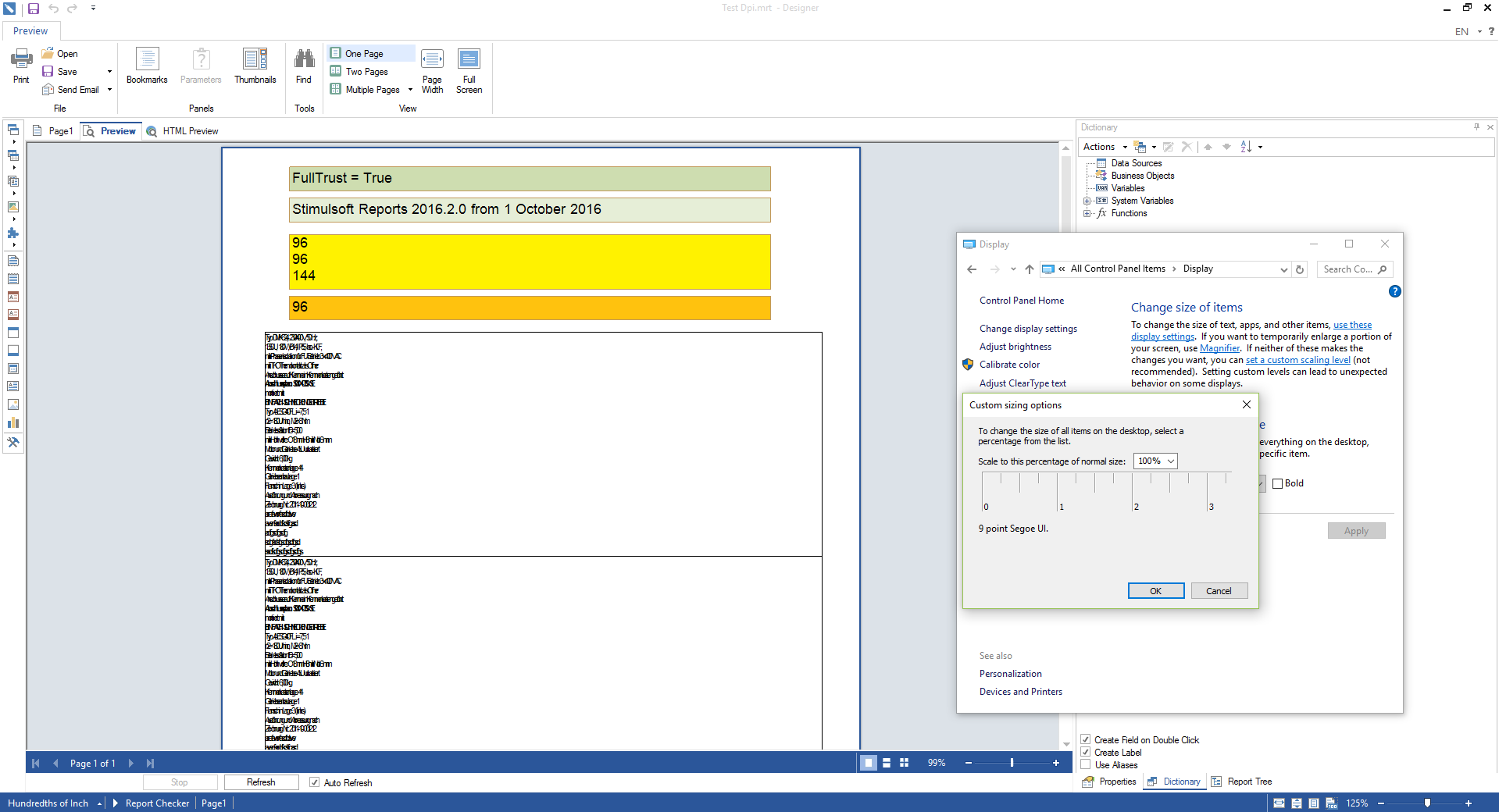Screen dimensions: 1499x812
Task: Expand the System Variables tree node
Action: click(1087, 201)
